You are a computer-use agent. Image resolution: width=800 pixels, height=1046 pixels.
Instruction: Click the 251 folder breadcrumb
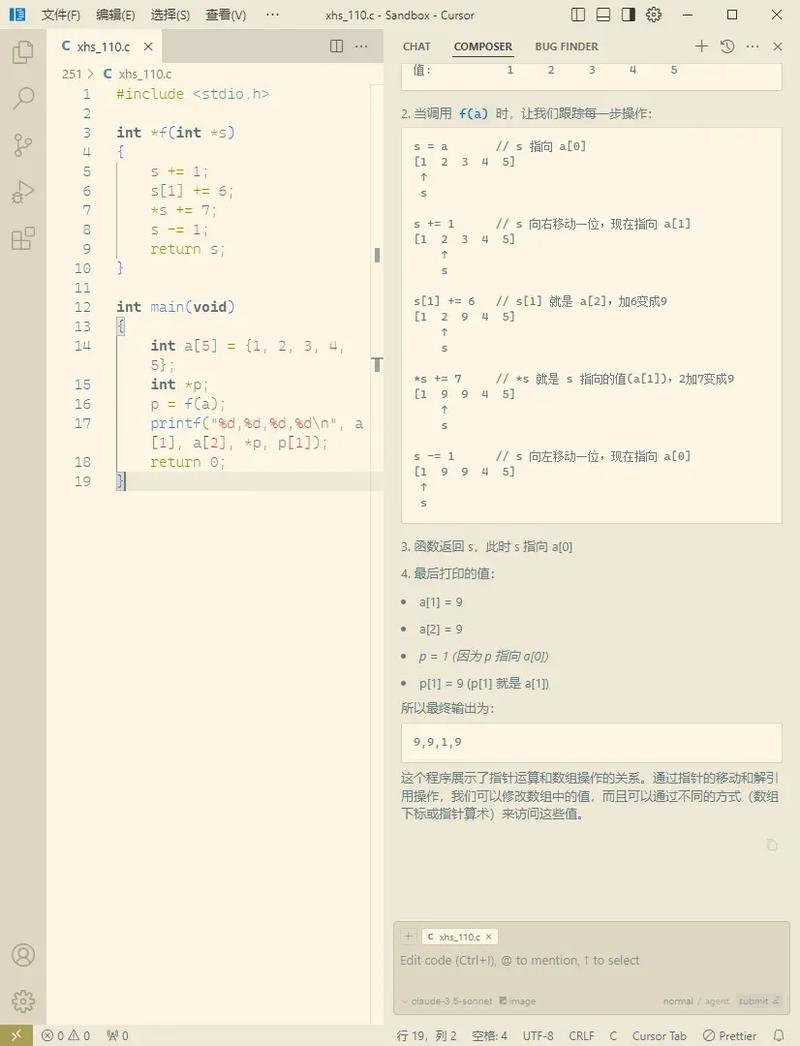pos(71,74)
